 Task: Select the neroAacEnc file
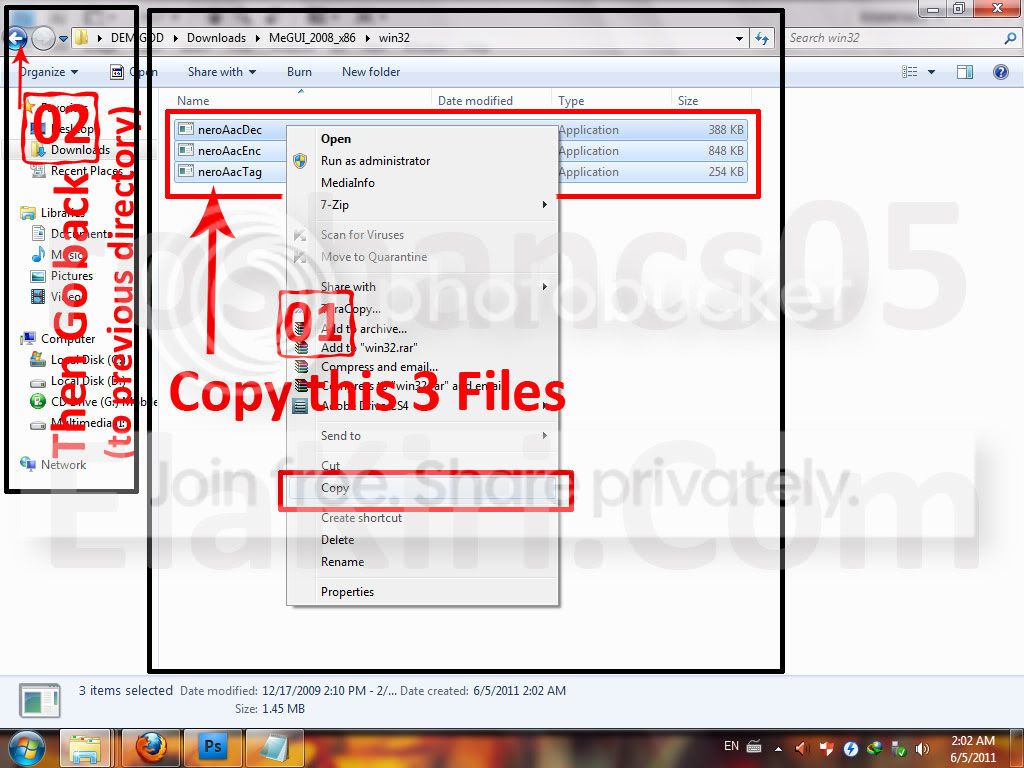(x=229, y=151)
